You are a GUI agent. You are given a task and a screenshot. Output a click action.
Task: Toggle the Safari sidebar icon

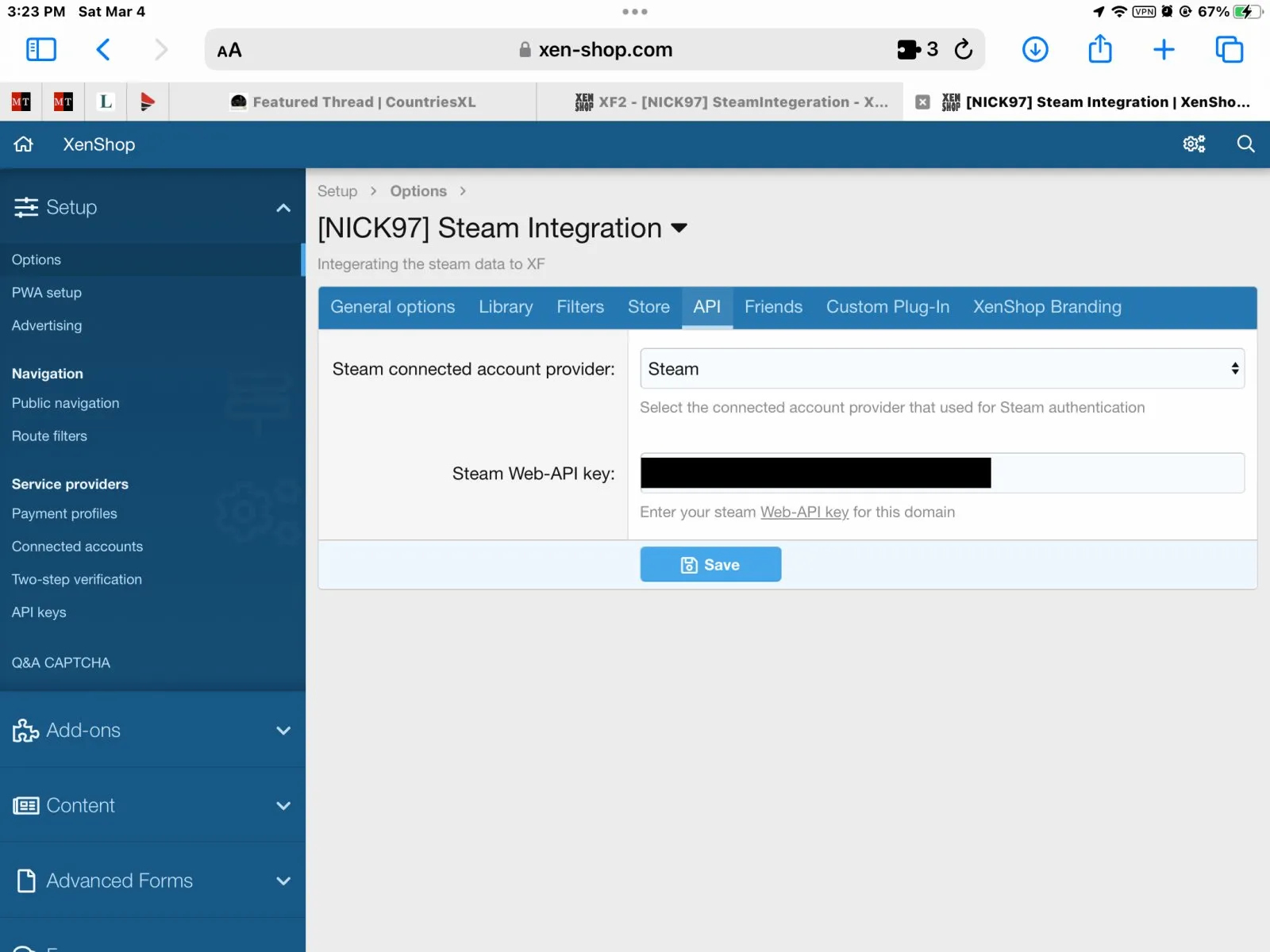coord(41,50)
